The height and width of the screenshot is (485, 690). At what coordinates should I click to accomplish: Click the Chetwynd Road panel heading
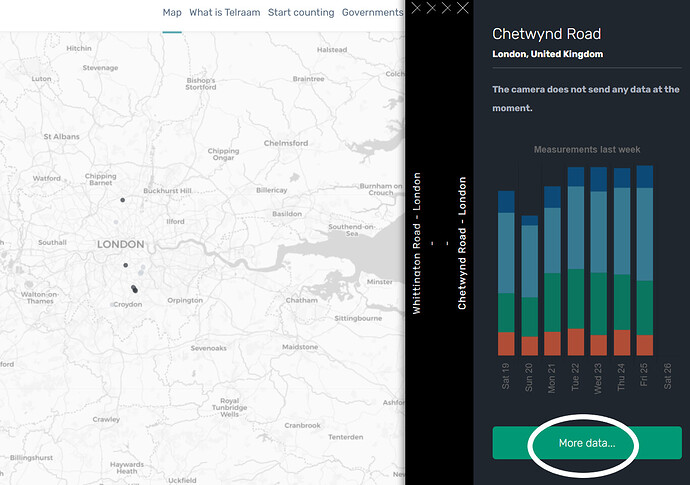[x=546, y=34]
